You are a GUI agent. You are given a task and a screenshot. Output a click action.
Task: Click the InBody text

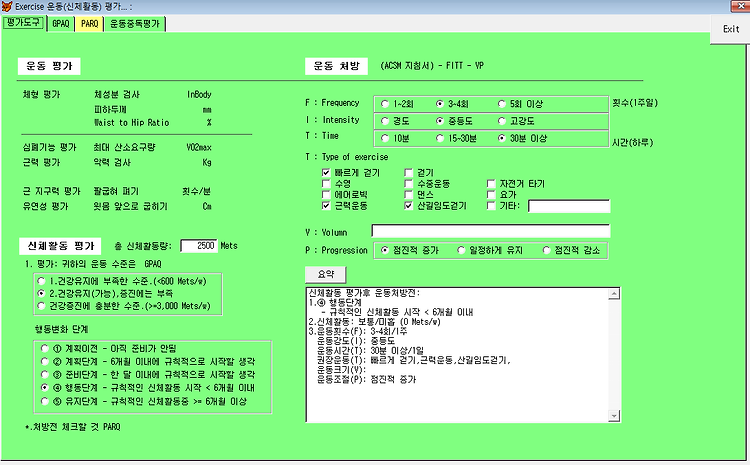(x=199, y=95)
